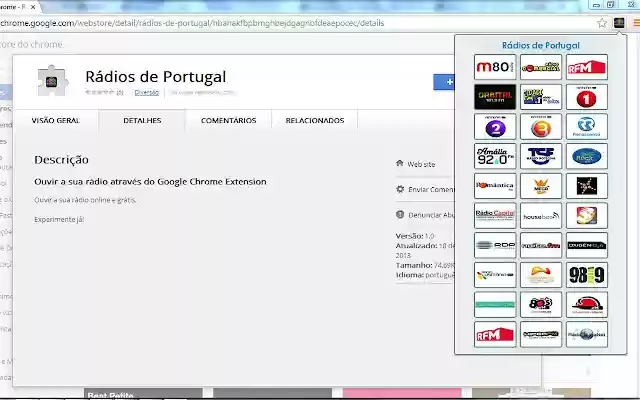Visit the extension's Web site link
Image resolution: width=640 pixels, height=400 pixels.
click(x=421, y=164)
